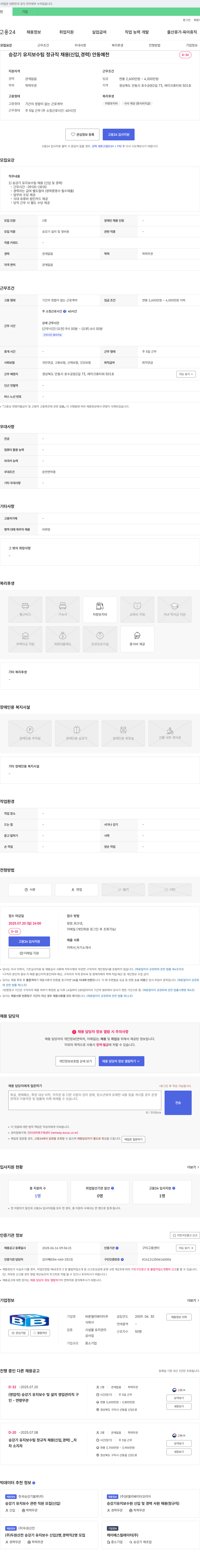The width and height of the screenshot is (200, 1568).
Task: Click the 근무시간 법정기준 info tag
Action: pos(52,335)
